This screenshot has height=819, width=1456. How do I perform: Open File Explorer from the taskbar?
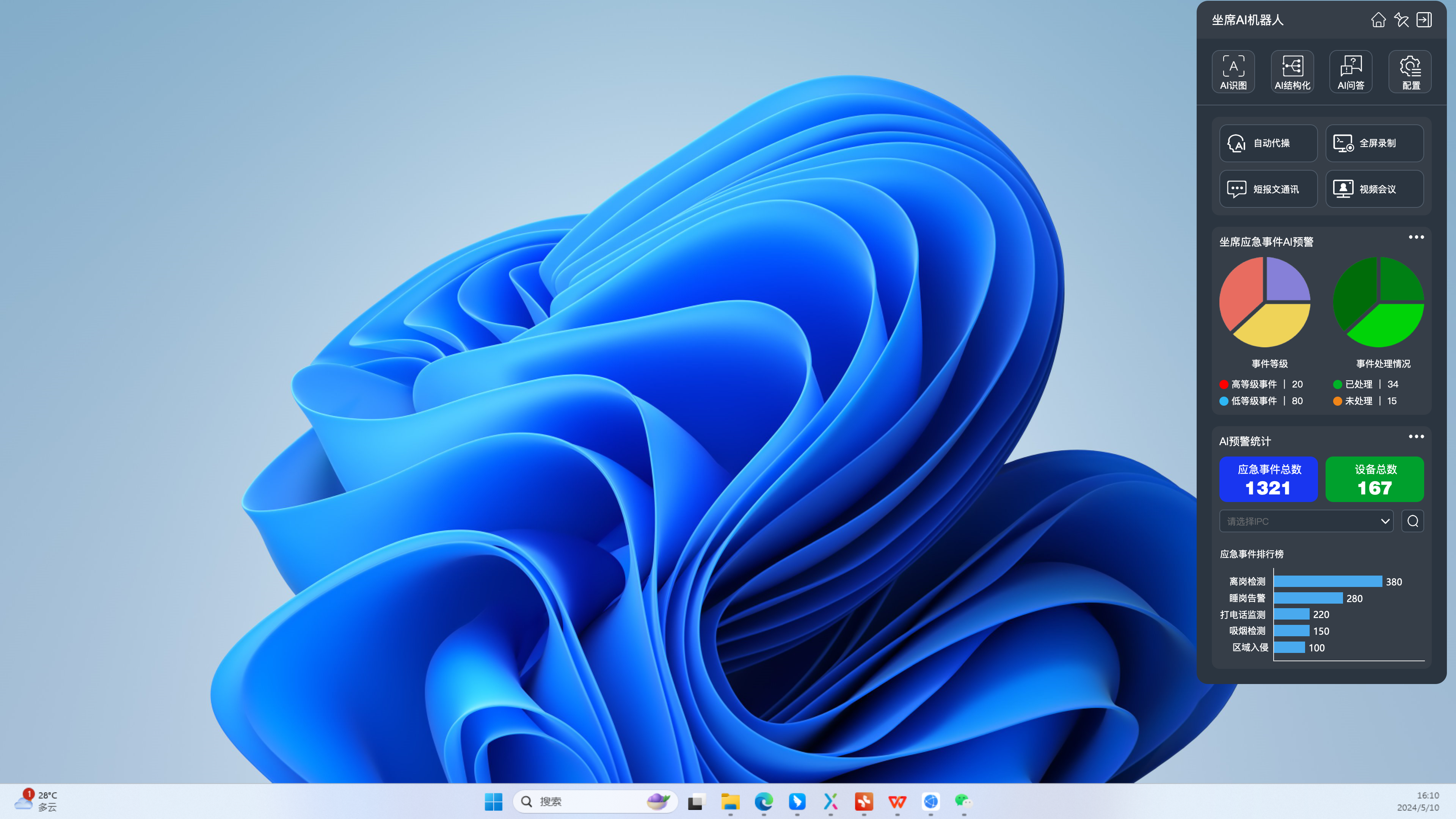(x=730, y=802)
